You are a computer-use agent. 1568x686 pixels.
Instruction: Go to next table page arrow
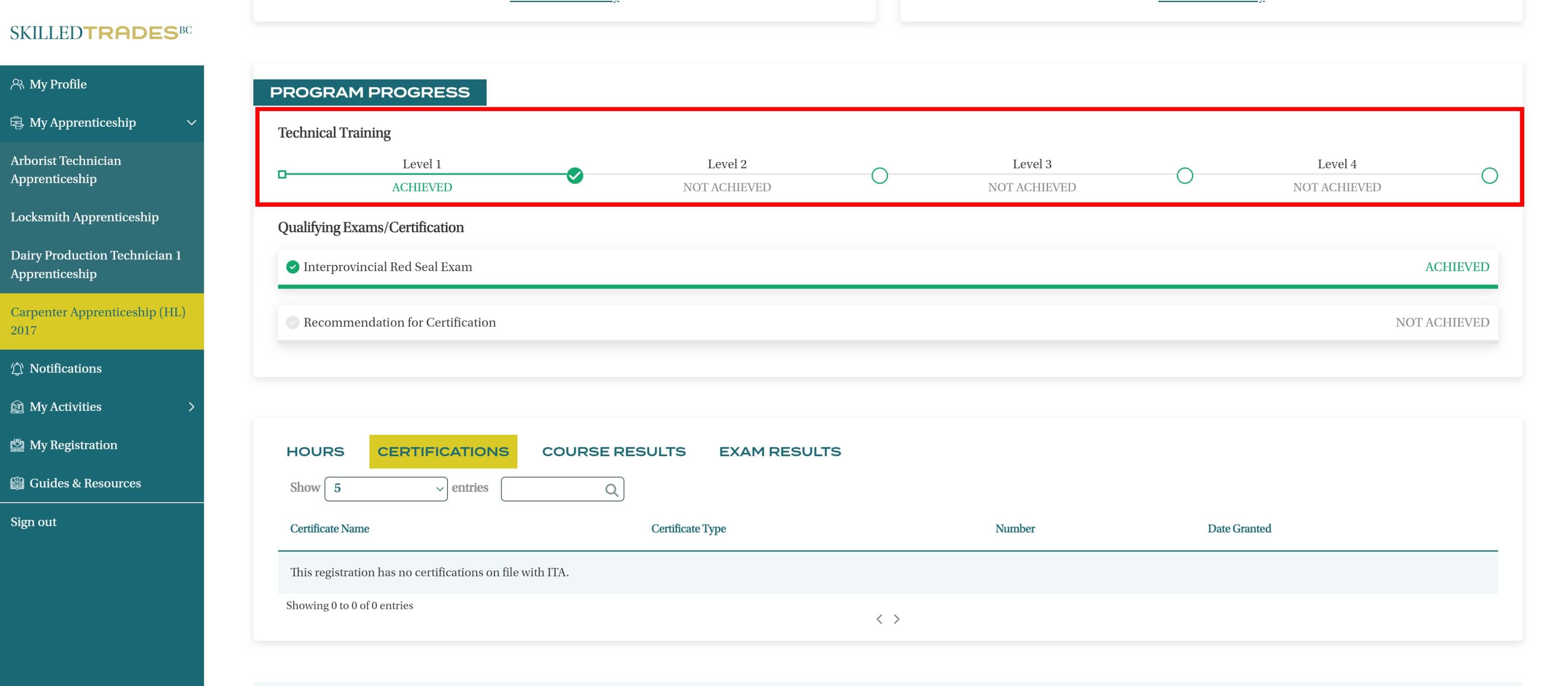pyautogui.click(x=897, y=619)
